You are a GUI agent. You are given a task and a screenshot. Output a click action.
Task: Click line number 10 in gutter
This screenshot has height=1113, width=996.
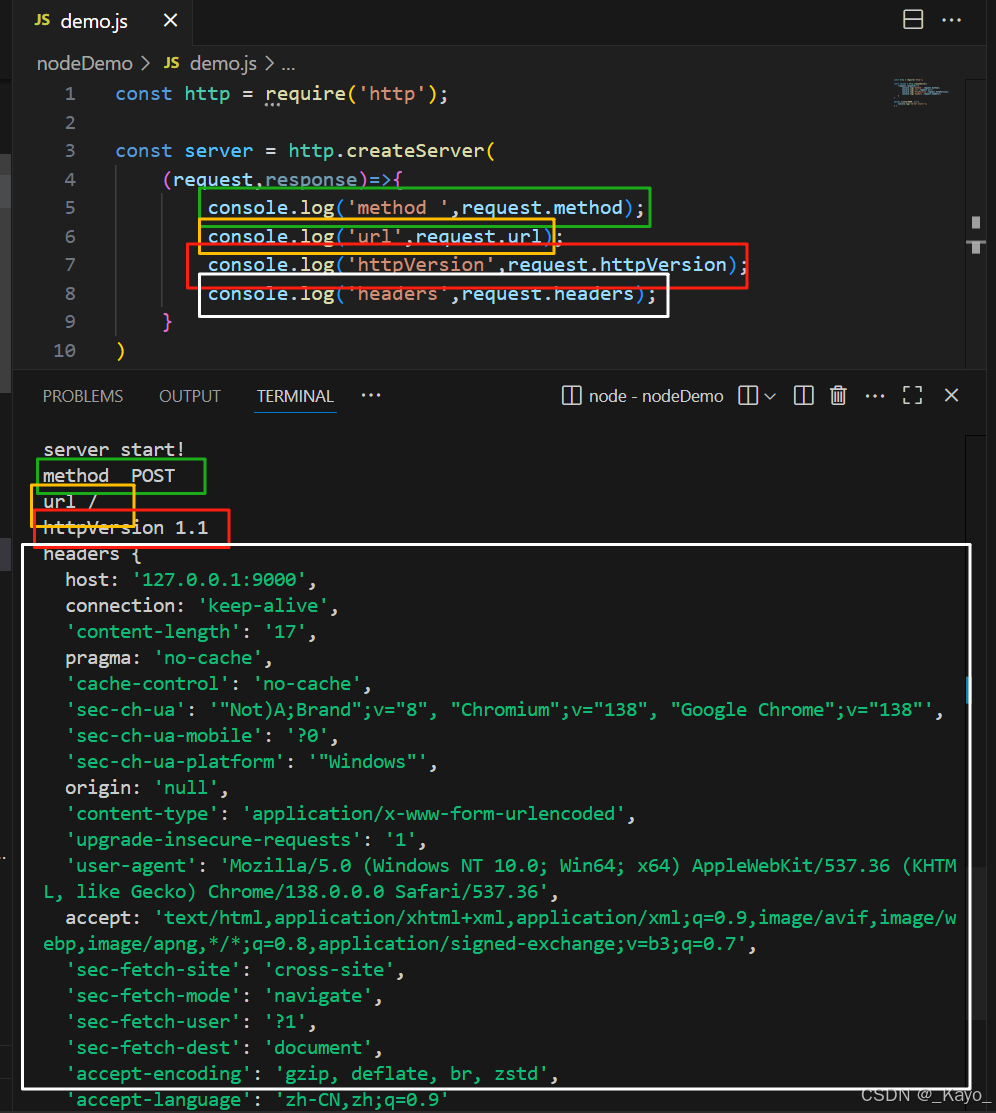tap(64, 350)
